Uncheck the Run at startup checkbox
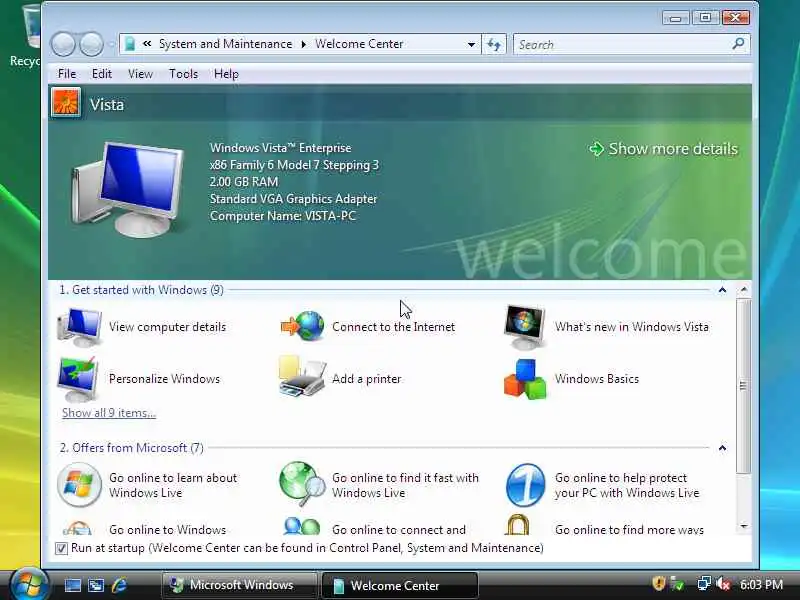This screenshot has height=600, width=800. (61, 548)
